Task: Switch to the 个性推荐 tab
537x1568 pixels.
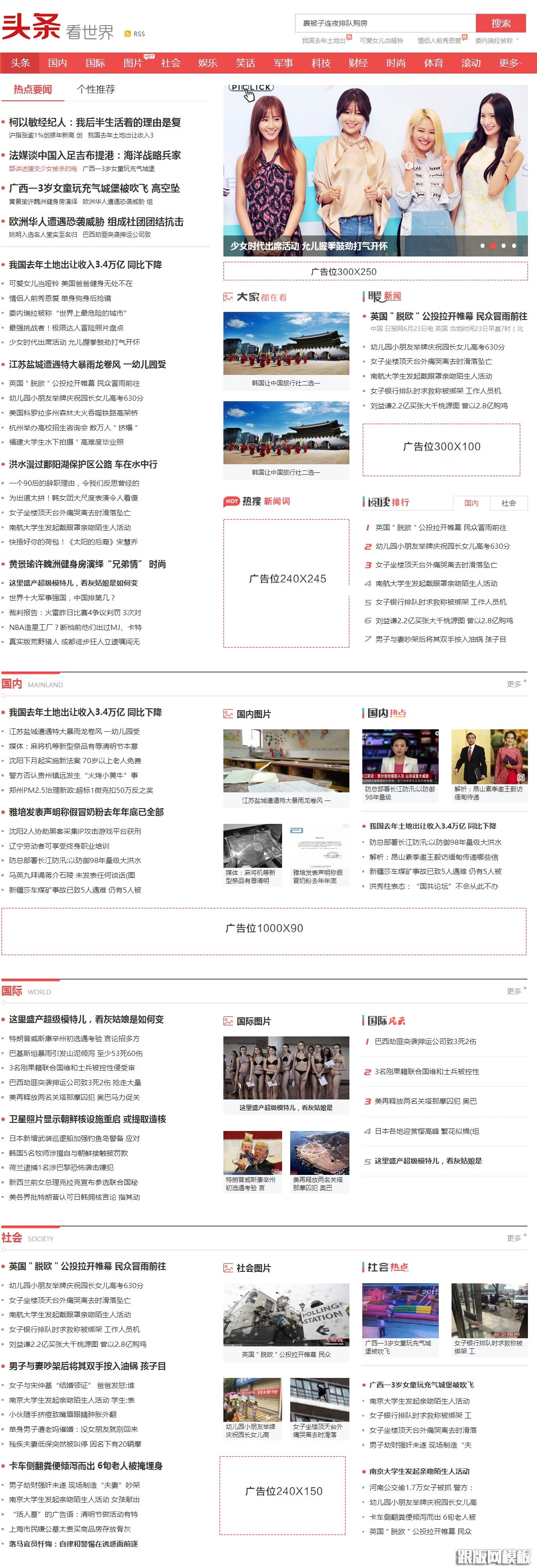Action: click(x=95, y=89)
